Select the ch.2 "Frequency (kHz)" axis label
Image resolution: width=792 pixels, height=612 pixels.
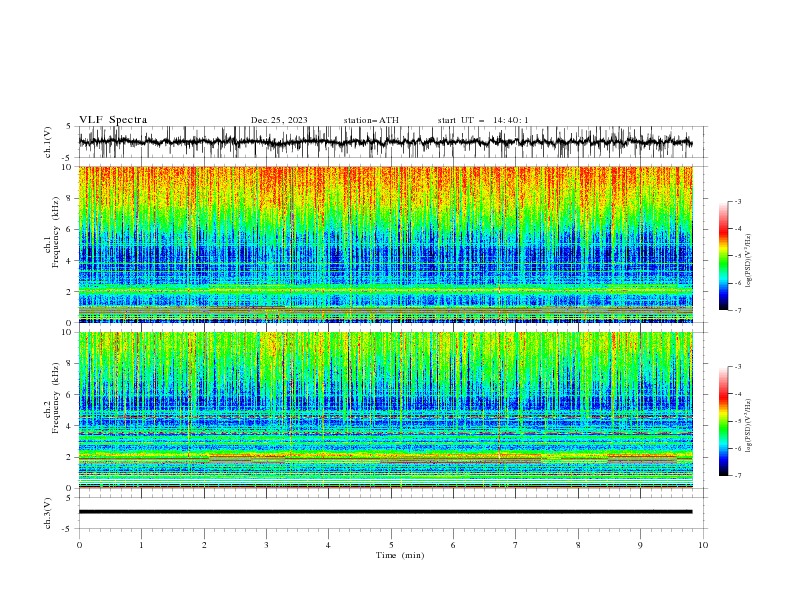pos(56,397)
